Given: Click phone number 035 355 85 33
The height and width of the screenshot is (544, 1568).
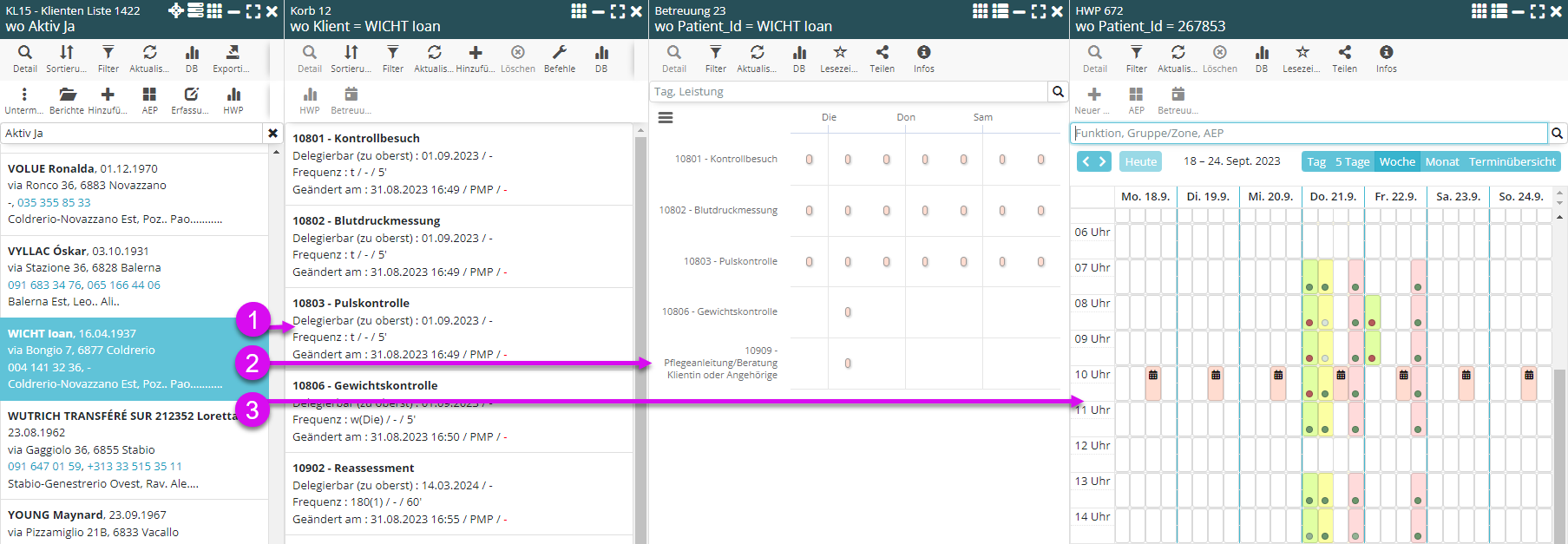Looking at the screenshot, I should click(54, 202).
